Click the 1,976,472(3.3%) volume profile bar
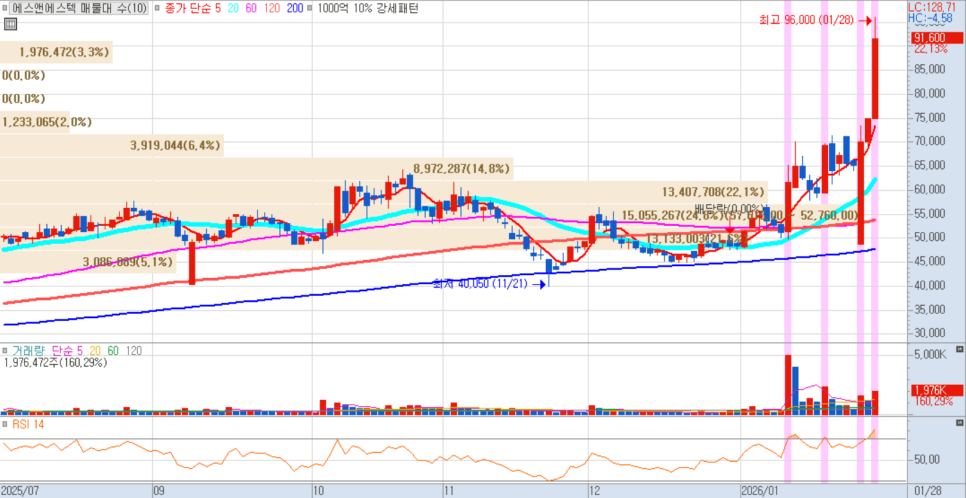Image resolution: width=966 pixels, height=498 pixels. click(x=56, y=52)
